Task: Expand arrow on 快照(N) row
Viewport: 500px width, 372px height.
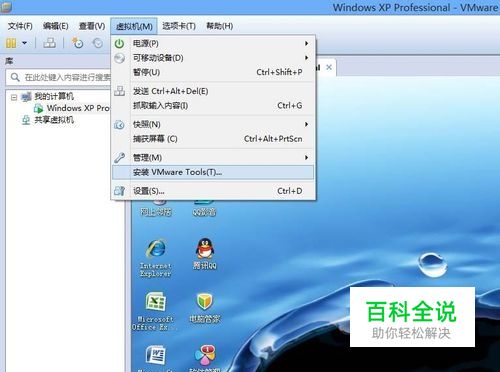Action: tap(306, 124)
